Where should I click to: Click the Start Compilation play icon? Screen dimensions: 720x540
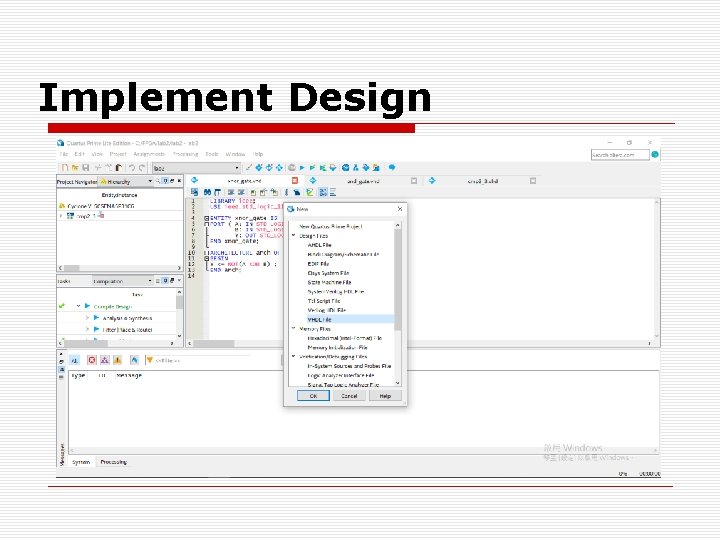pyautogui.click(x=302, y=168)
